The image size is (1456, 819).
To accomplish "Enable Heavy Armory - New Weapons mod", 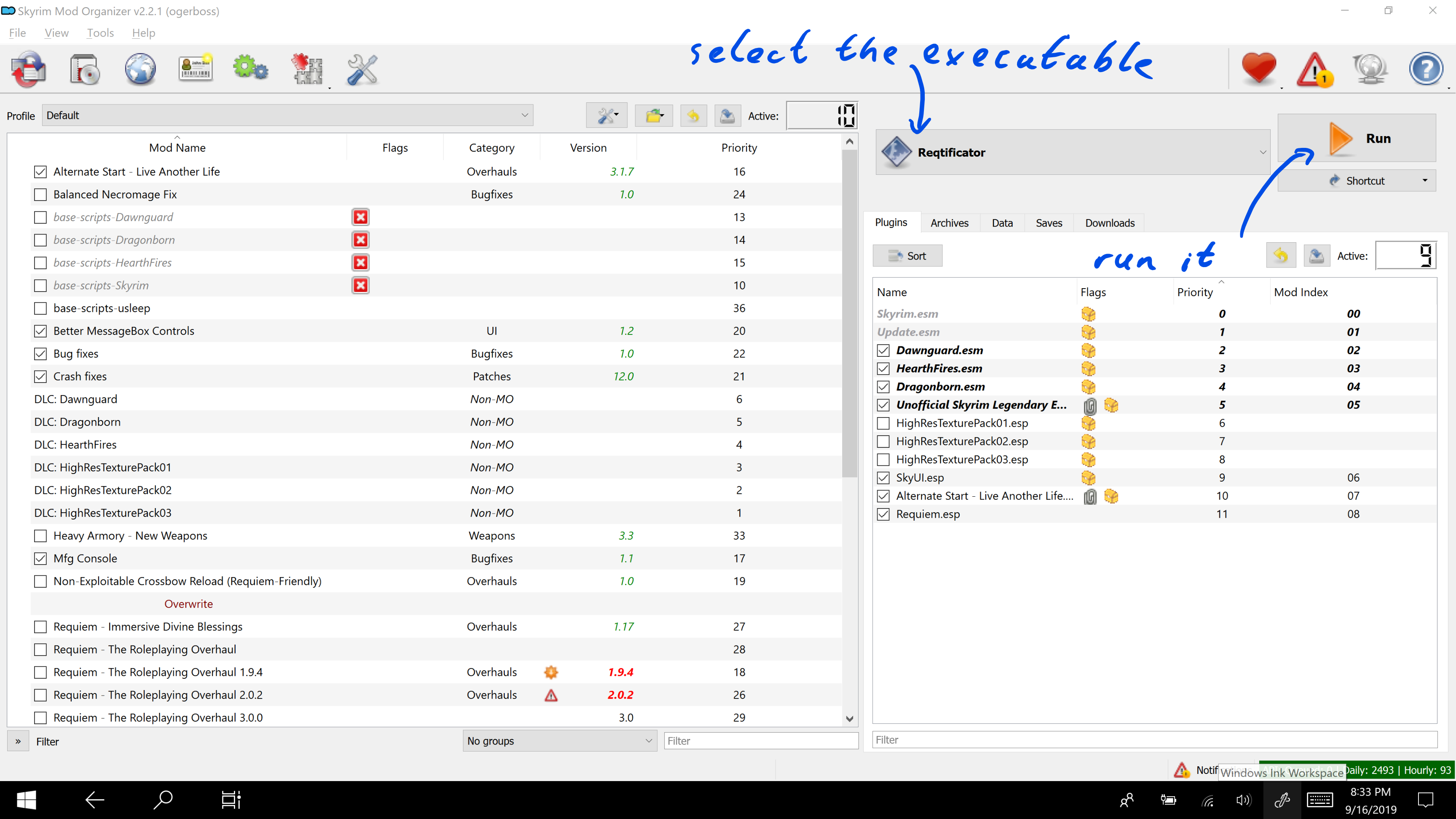I will (40, 536).
